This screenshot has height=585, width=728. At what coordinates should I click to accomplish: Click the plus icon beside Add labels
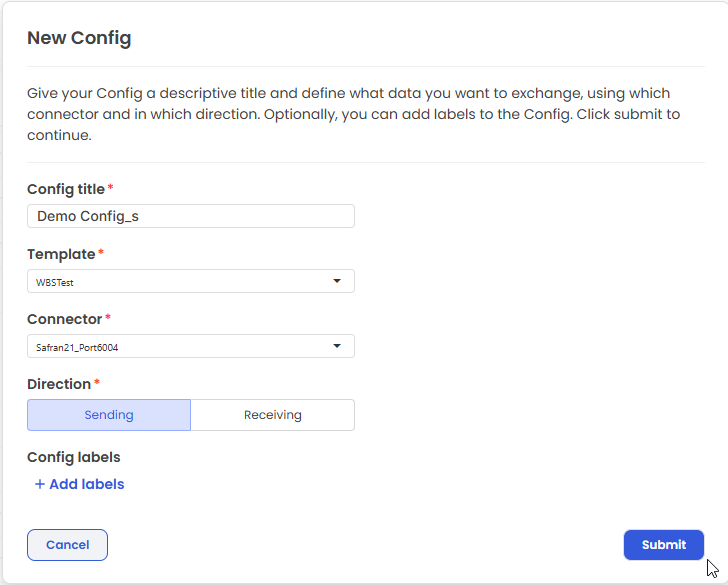coord(40,484)
